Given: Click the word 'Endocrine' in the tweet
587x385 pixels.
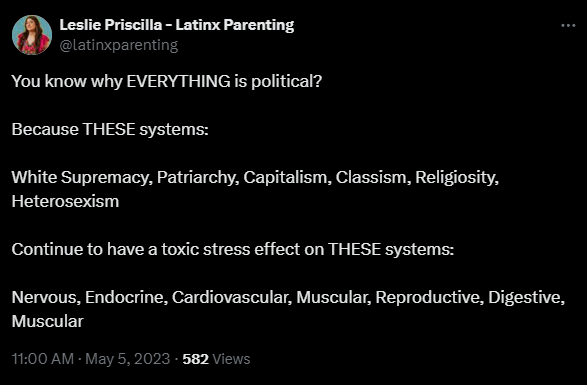Looking at the screenshot, I should pyautogui.click(x=124, y=297).
